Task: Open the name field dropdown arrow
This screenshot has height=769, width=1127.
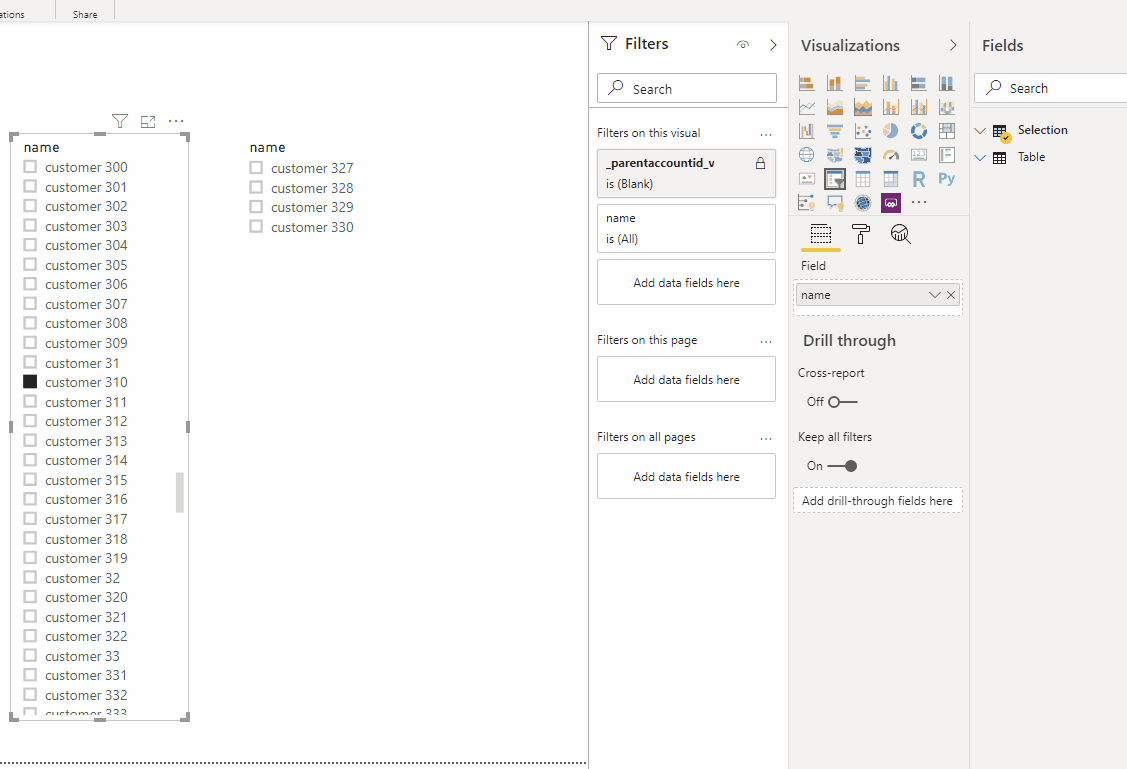Action: pyautogui.click(x=934, y=295)
